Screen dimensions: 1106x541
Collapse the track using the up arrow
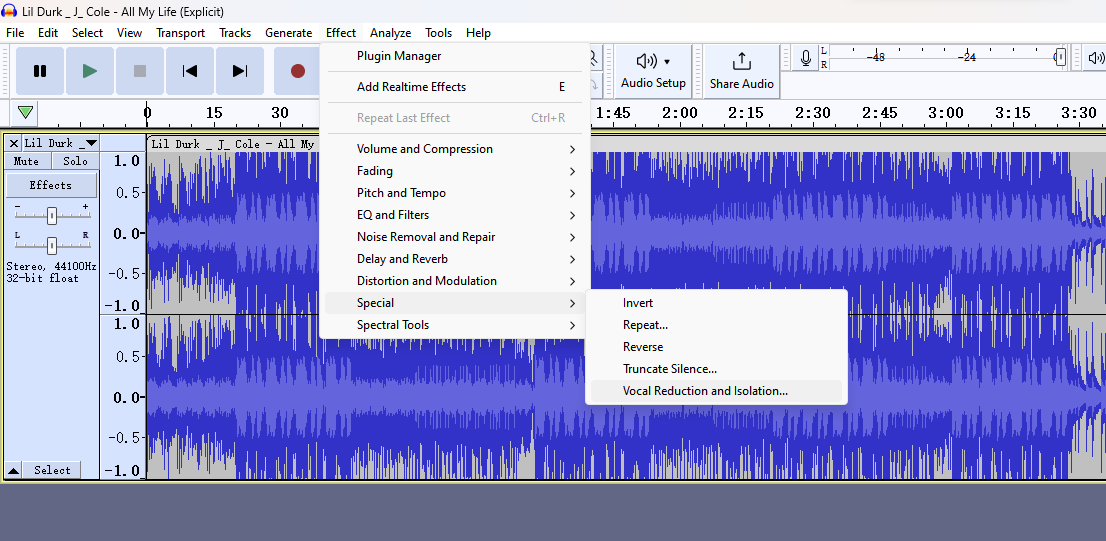(x=13, y=470)
